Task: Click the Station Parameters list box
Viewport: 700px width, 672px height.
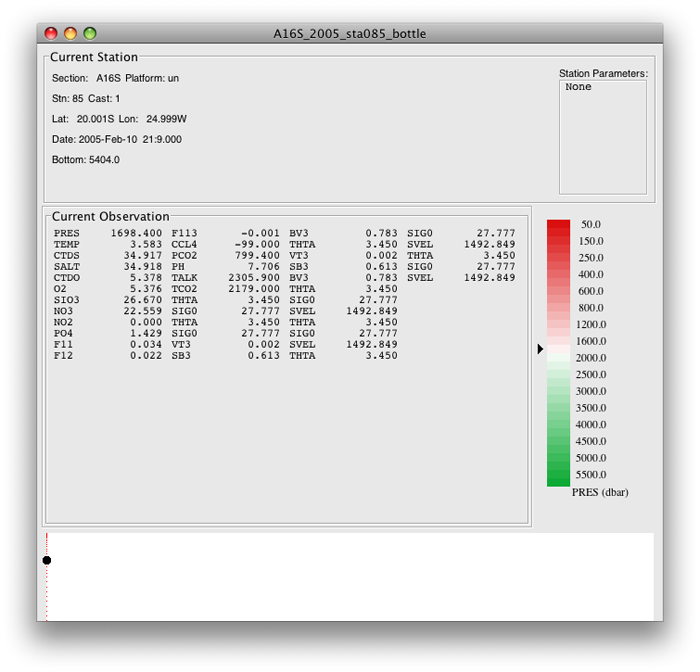Action: [603, 138]
